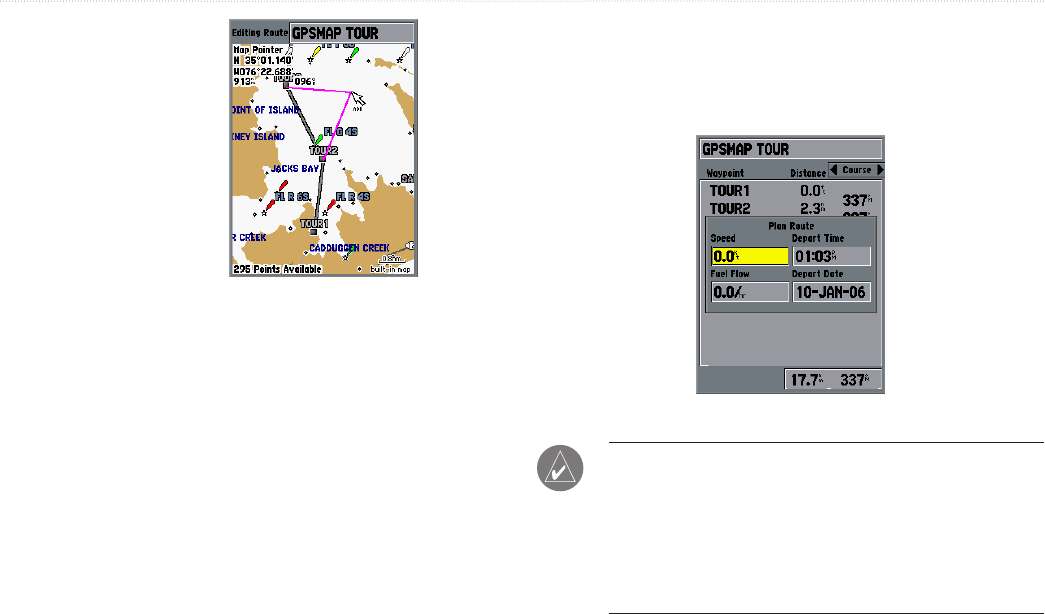The width and height of the screenshot is (1045, 614).
Task: Click the right arrow beside Course
Action: point(880,170)
